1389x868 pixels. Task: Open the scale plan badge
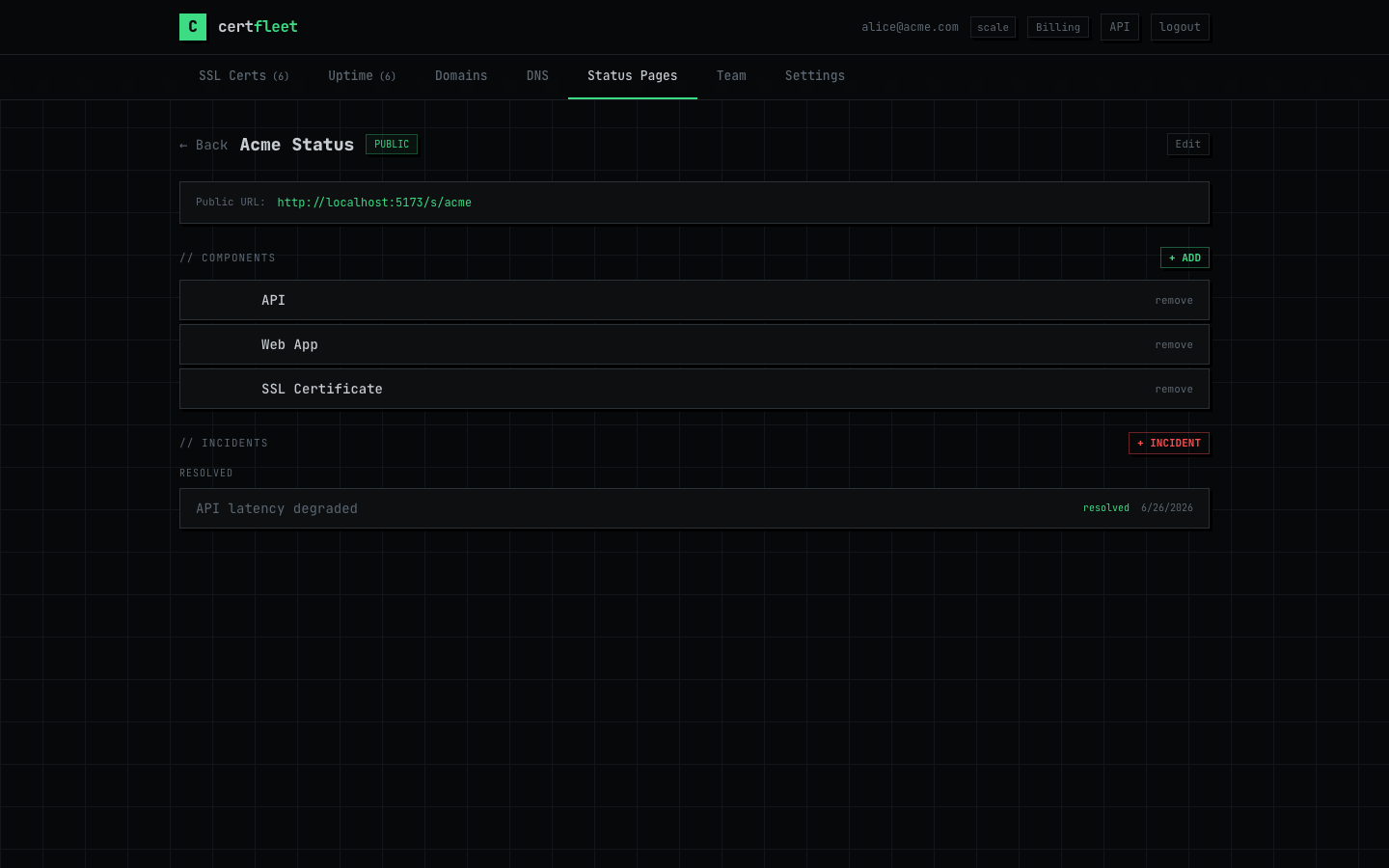pos(993,27)
